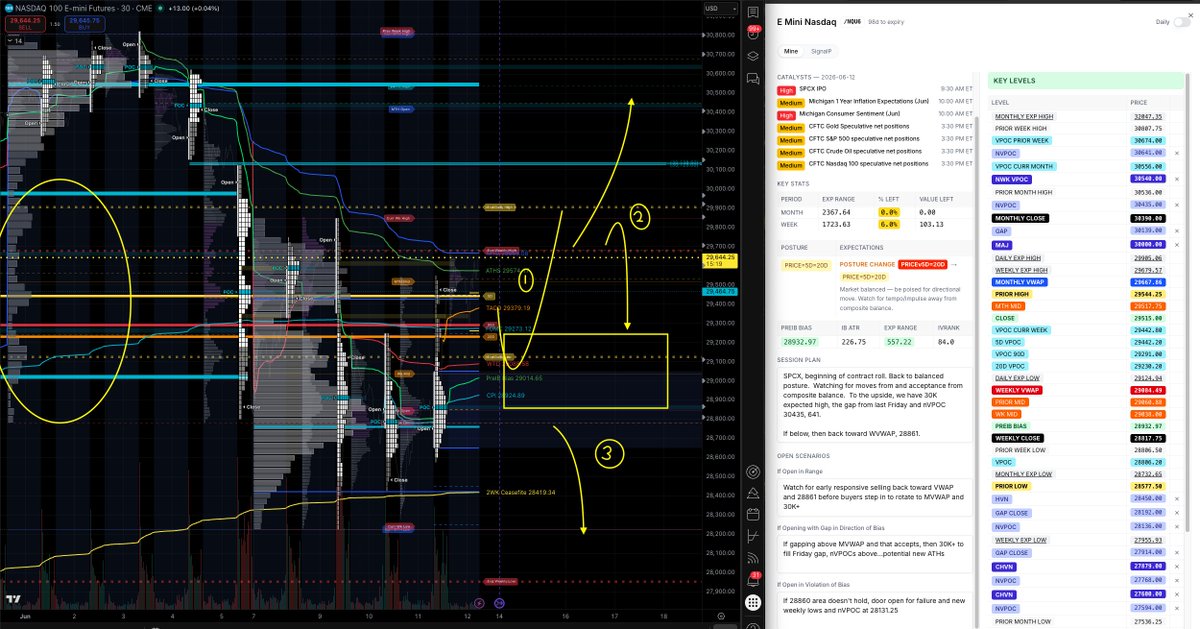The width and height of the screenshot is (1200, 629).
Task: Click the MONTHLY VWAP blue level badge
Action: (1021, 282)
